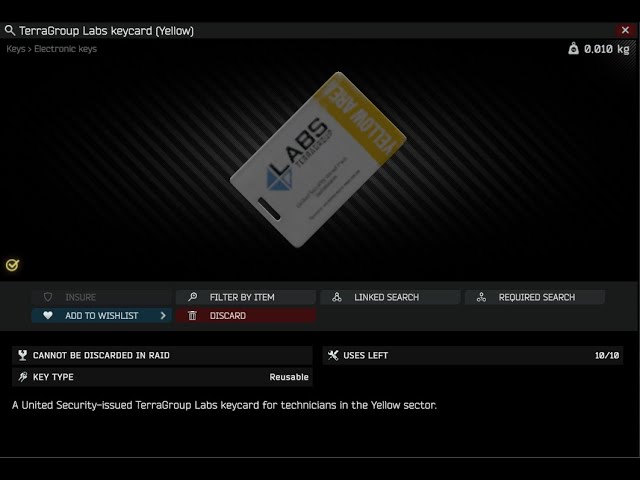Screen dimensions: 640x480
Task: Click the Filter by Item magnifier icon
Action: coord(193,297)
